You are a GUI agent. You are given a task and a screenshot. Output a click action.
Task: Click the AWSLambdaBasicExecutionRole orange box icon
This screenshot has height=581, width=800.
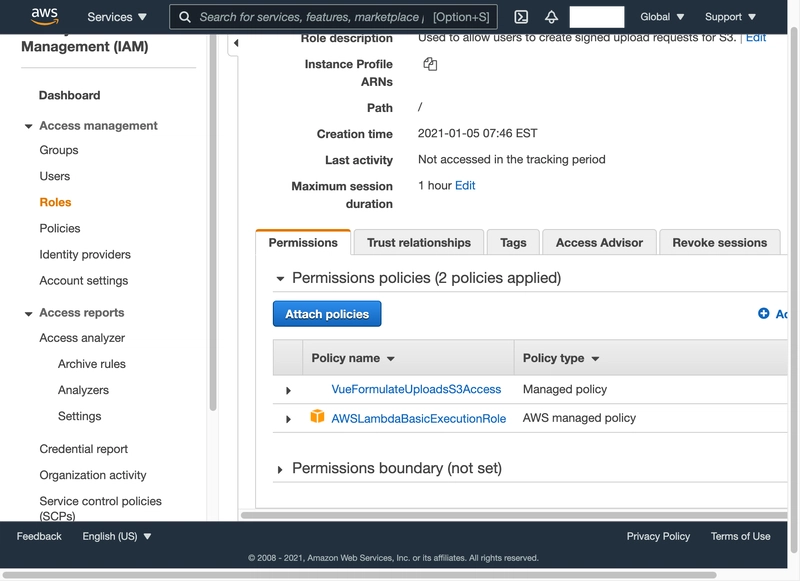[317, 416]
